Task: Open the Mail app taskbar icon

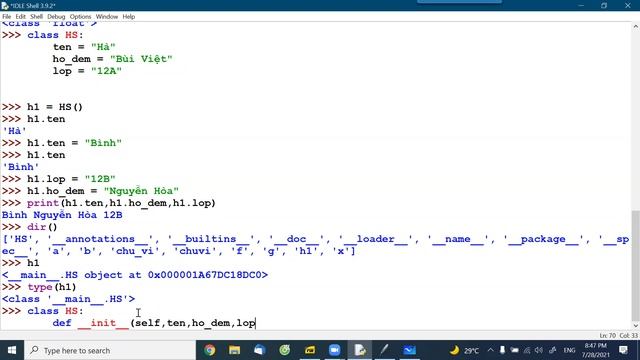Action: (260, 350)
